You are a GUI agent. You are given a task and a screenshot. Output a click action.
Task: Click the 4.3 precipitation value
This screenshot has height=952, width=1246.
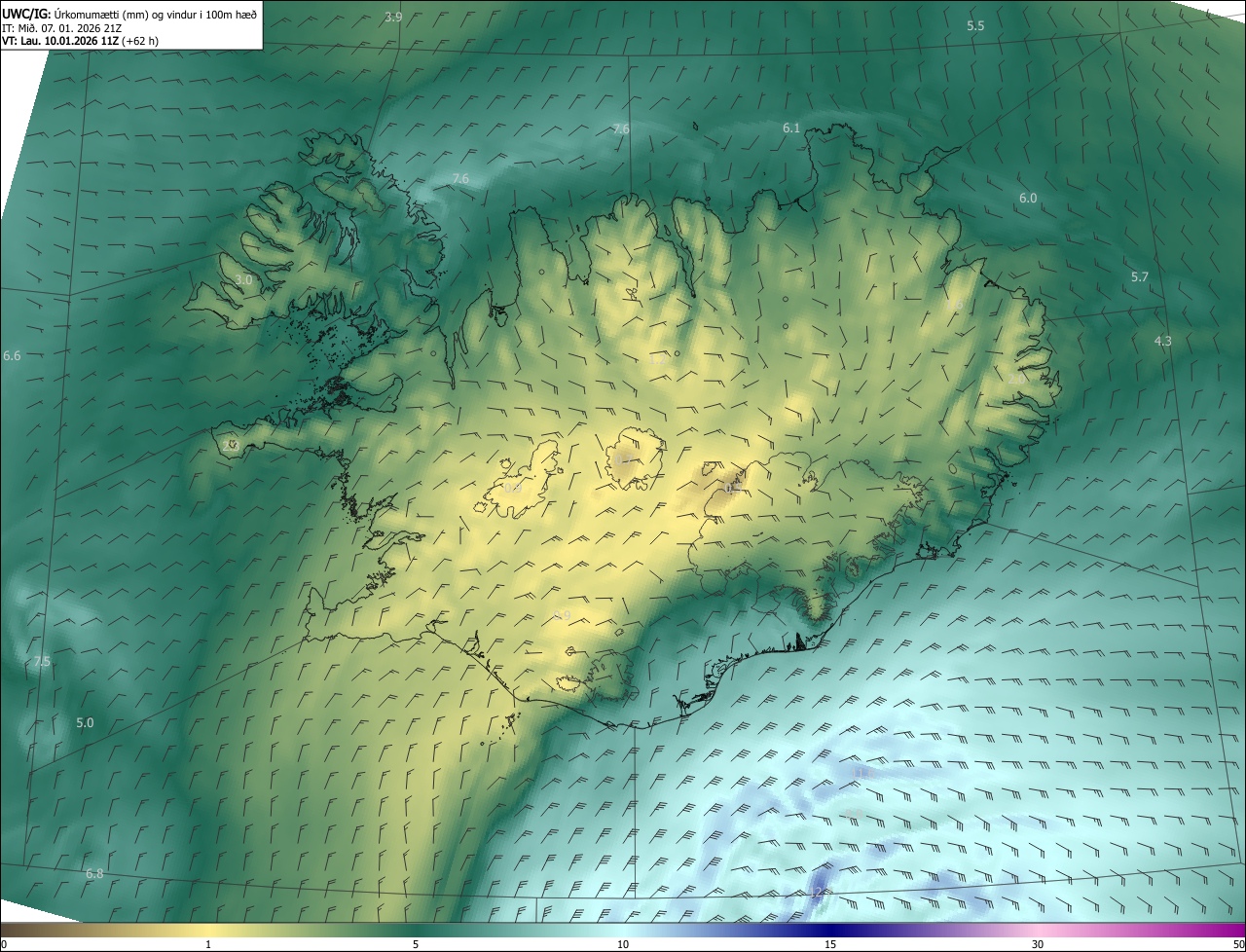coord(1162,341)
